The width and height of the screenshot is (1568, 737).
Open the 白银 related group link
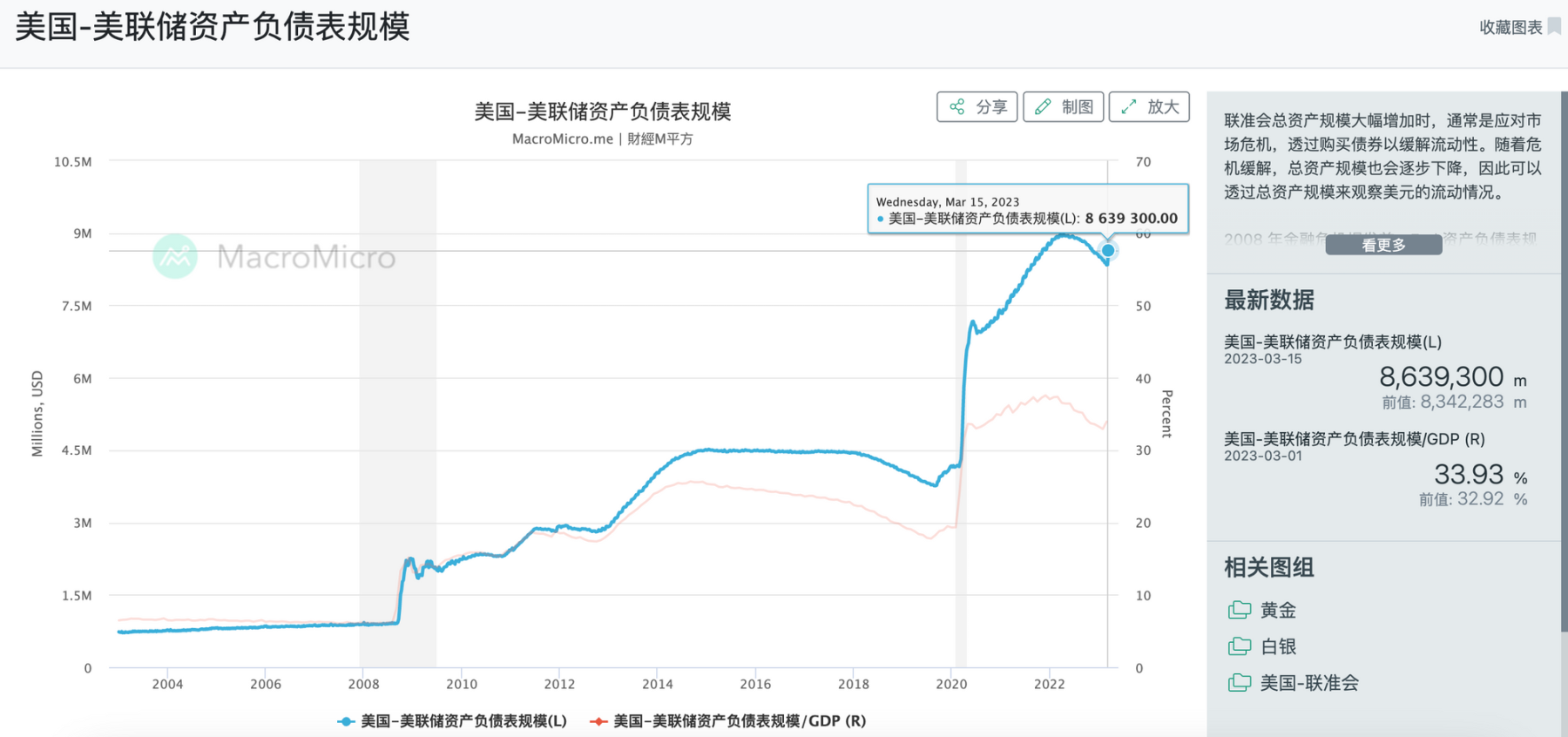pos(1278,647)
